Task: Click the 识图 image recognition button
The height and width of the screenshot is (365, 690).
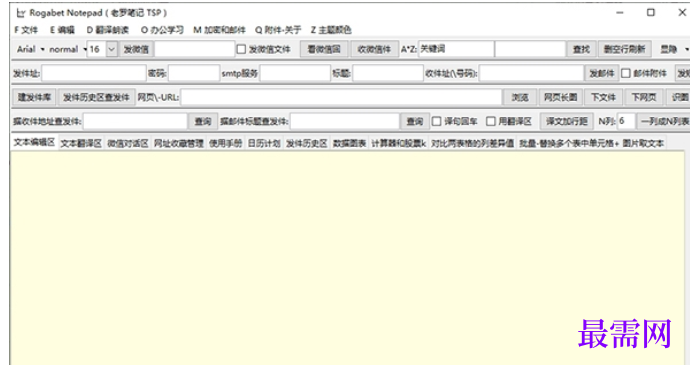Action: coord(678,97)
